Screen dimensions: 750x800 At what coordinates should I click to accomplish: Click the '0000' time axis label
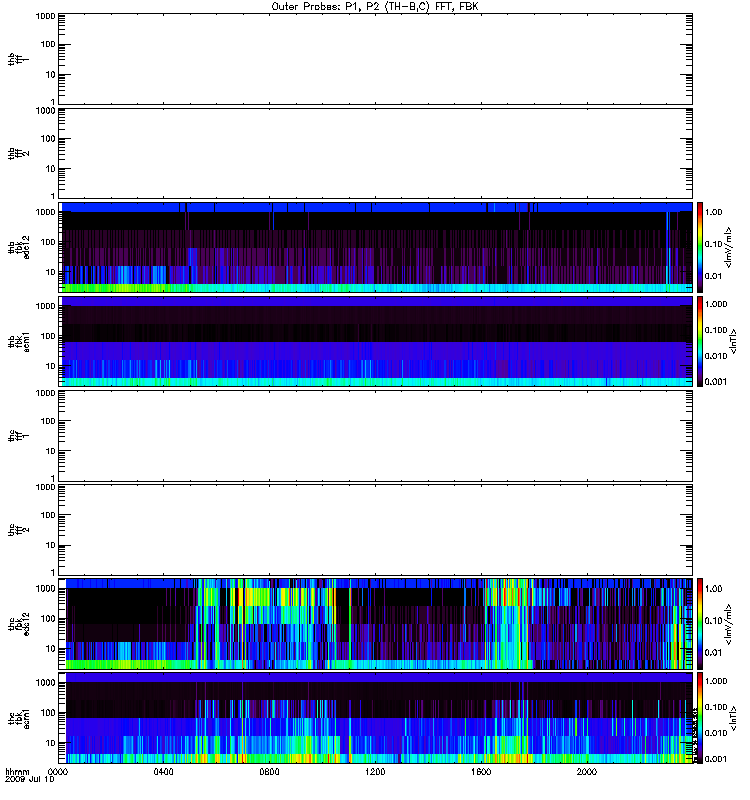click(58, 771)
